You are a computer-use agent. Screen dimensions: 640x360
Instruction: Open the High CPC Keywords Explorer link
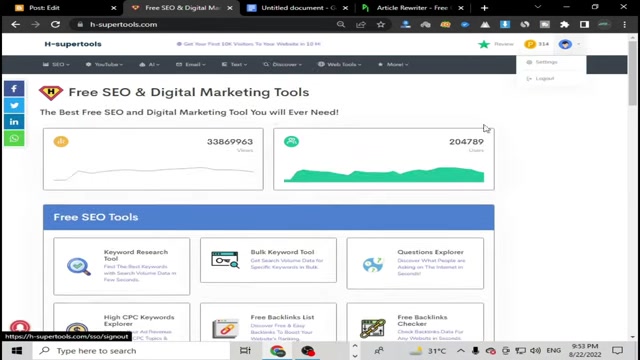(139, 320)
